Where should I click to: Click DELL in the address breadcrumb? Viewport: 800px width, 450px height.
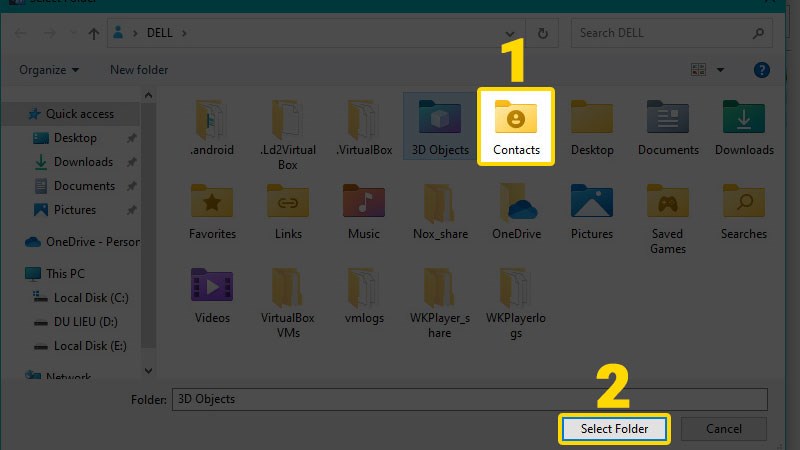[160, 33]
